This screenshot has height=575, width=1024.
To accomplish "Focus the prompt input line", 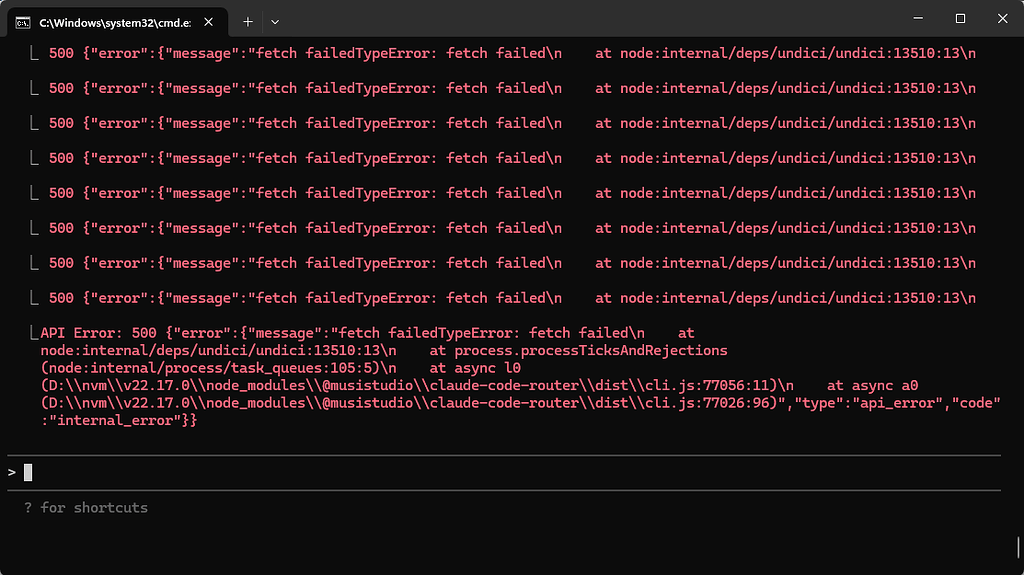I will 504,472.
